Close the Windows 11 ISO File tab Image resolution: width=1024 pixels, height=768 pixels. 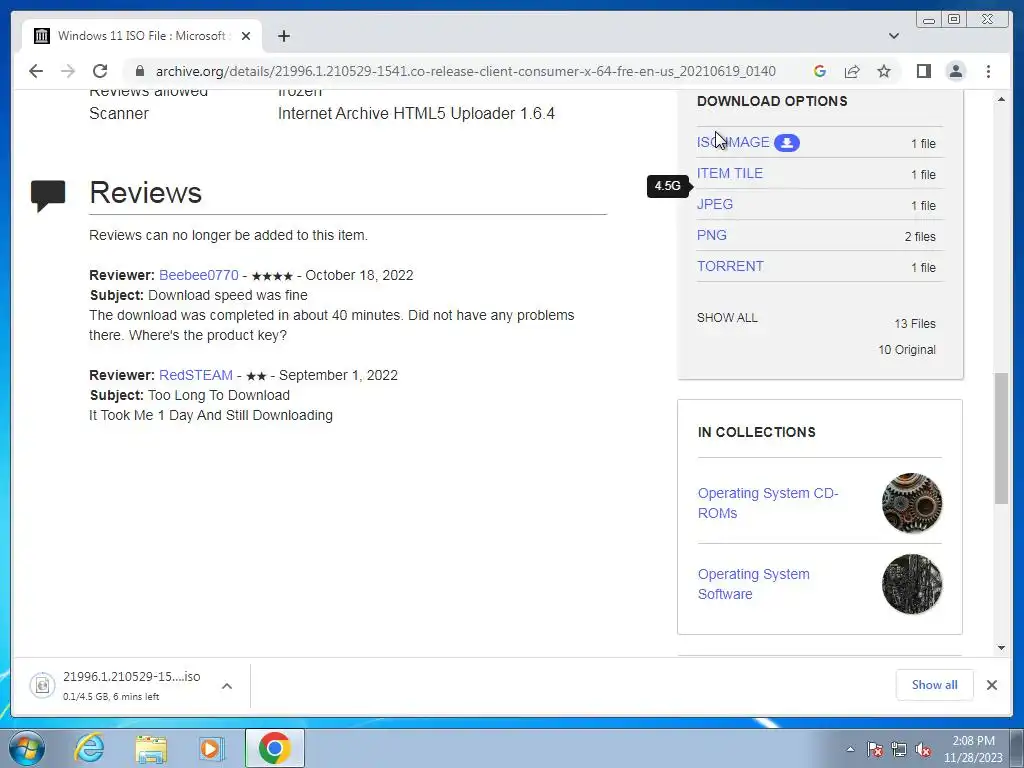coord(246,36)
